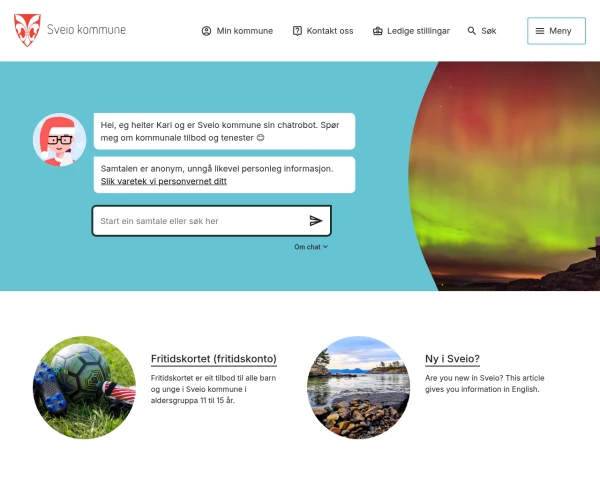The height and width of the screenshot is (480, 600).
Task: Open the Ny i Sveio? article
Action: pyautogui.click(x=452, y=359)
